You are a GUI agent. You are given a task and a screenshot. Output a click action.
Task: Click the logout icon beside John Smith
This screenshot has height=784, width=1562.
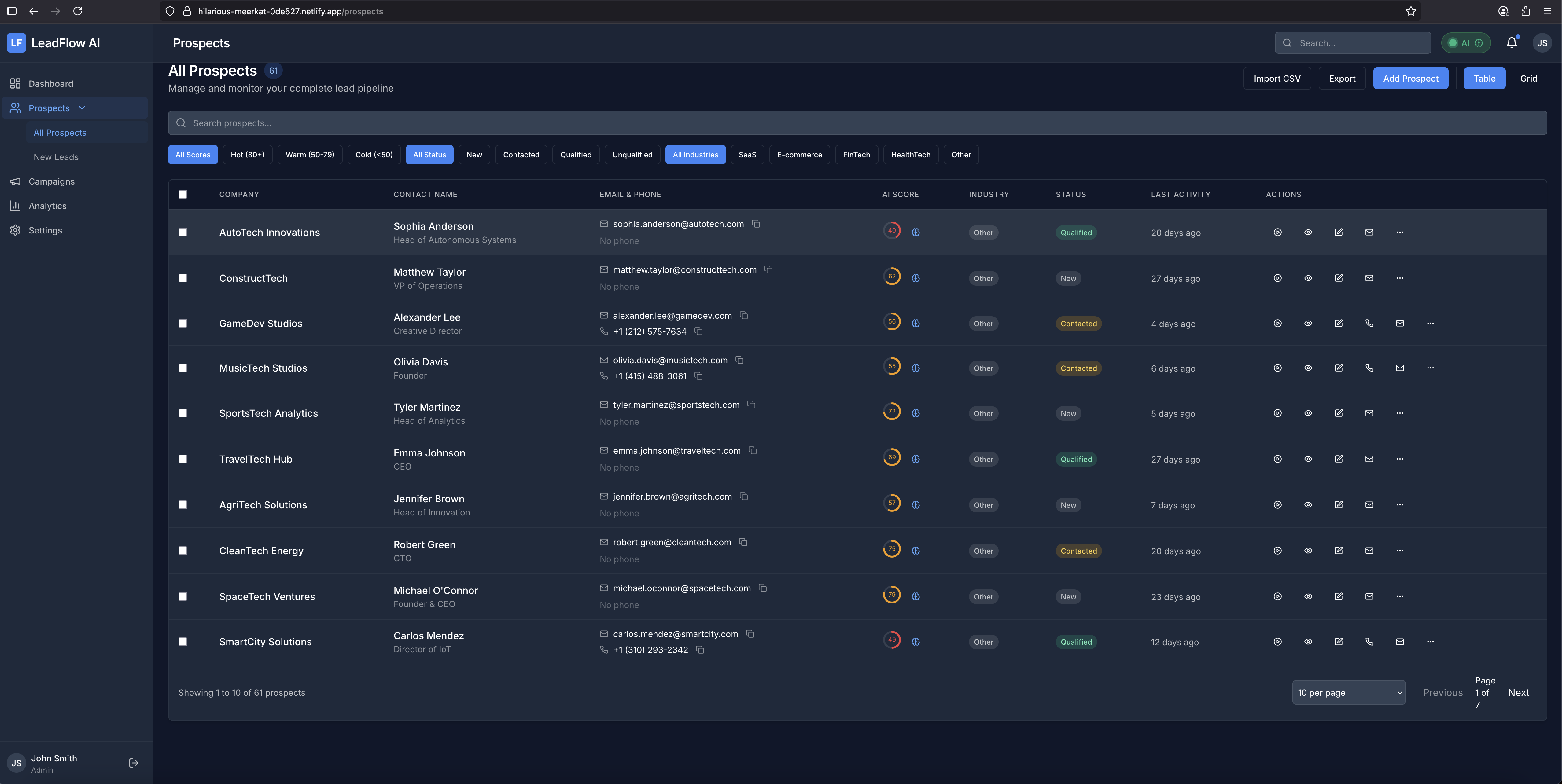(x=134, y=763)
